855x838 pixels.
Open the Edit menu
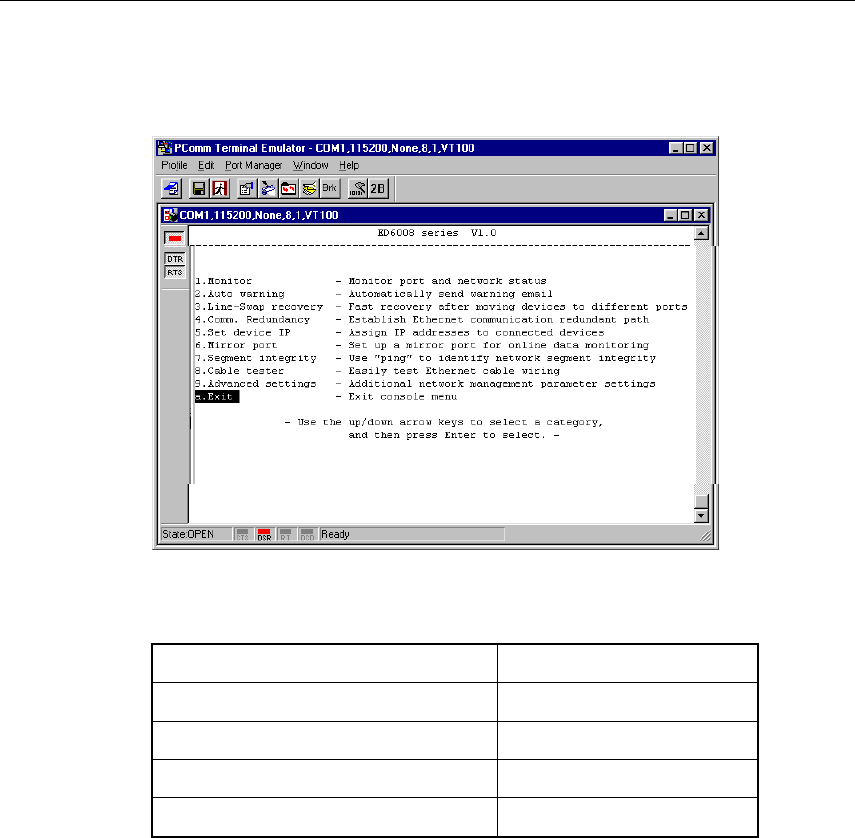[206, 165]
